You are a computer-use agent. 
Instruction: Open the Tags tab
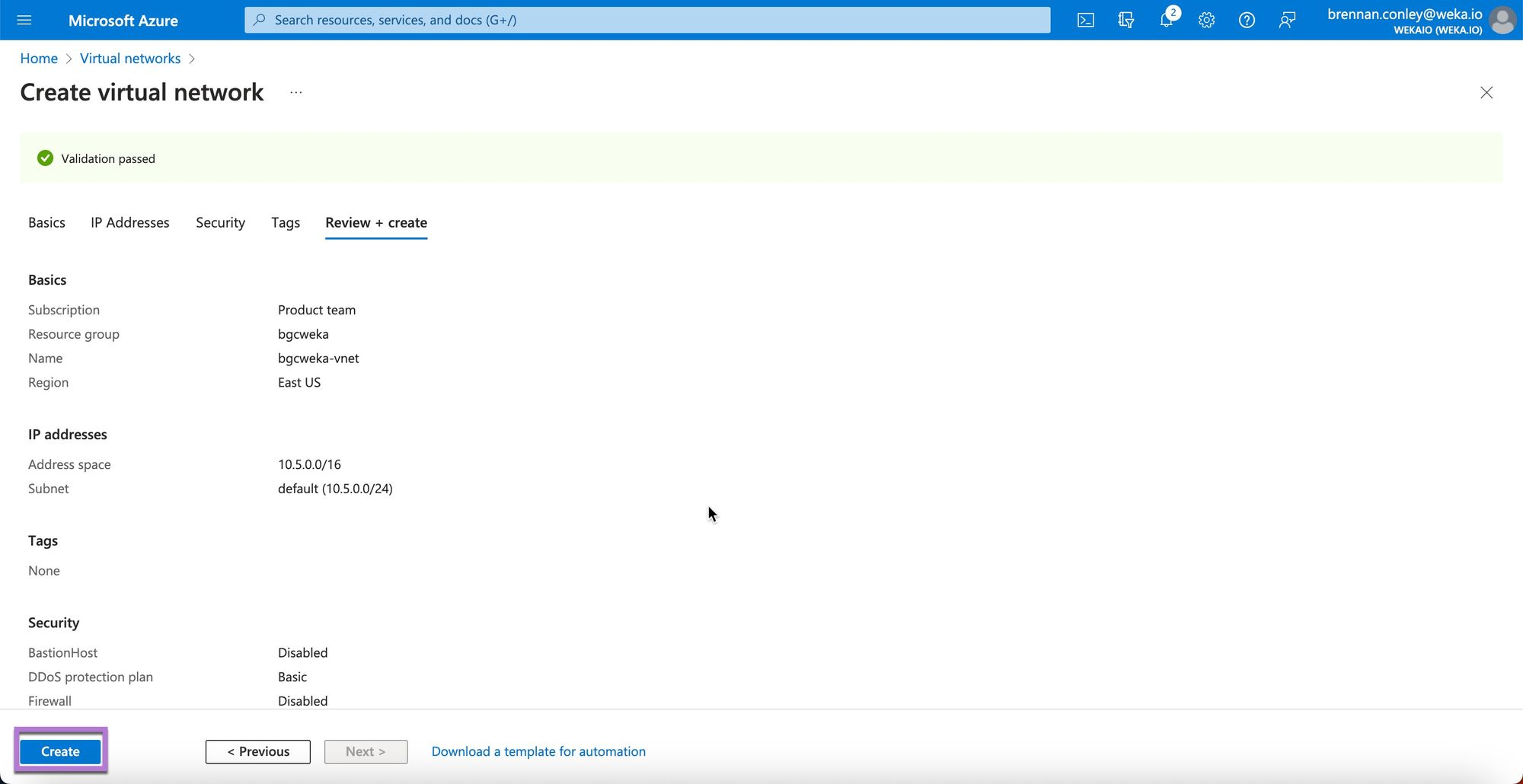(x=286, y=222)
